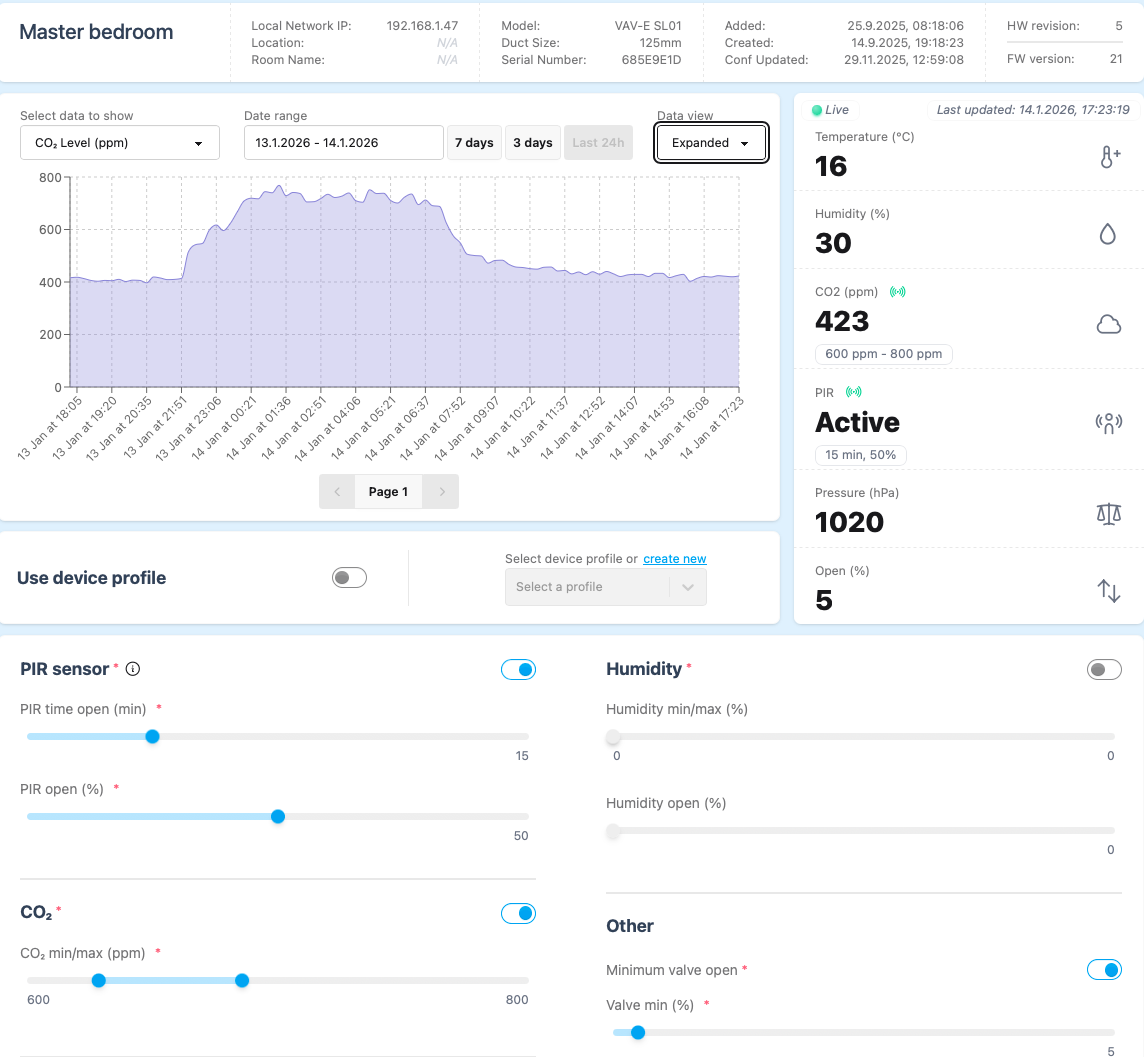The image size is (1144, 1057).
Task: Choose the 3 days range button
Action: coord(533,143)
